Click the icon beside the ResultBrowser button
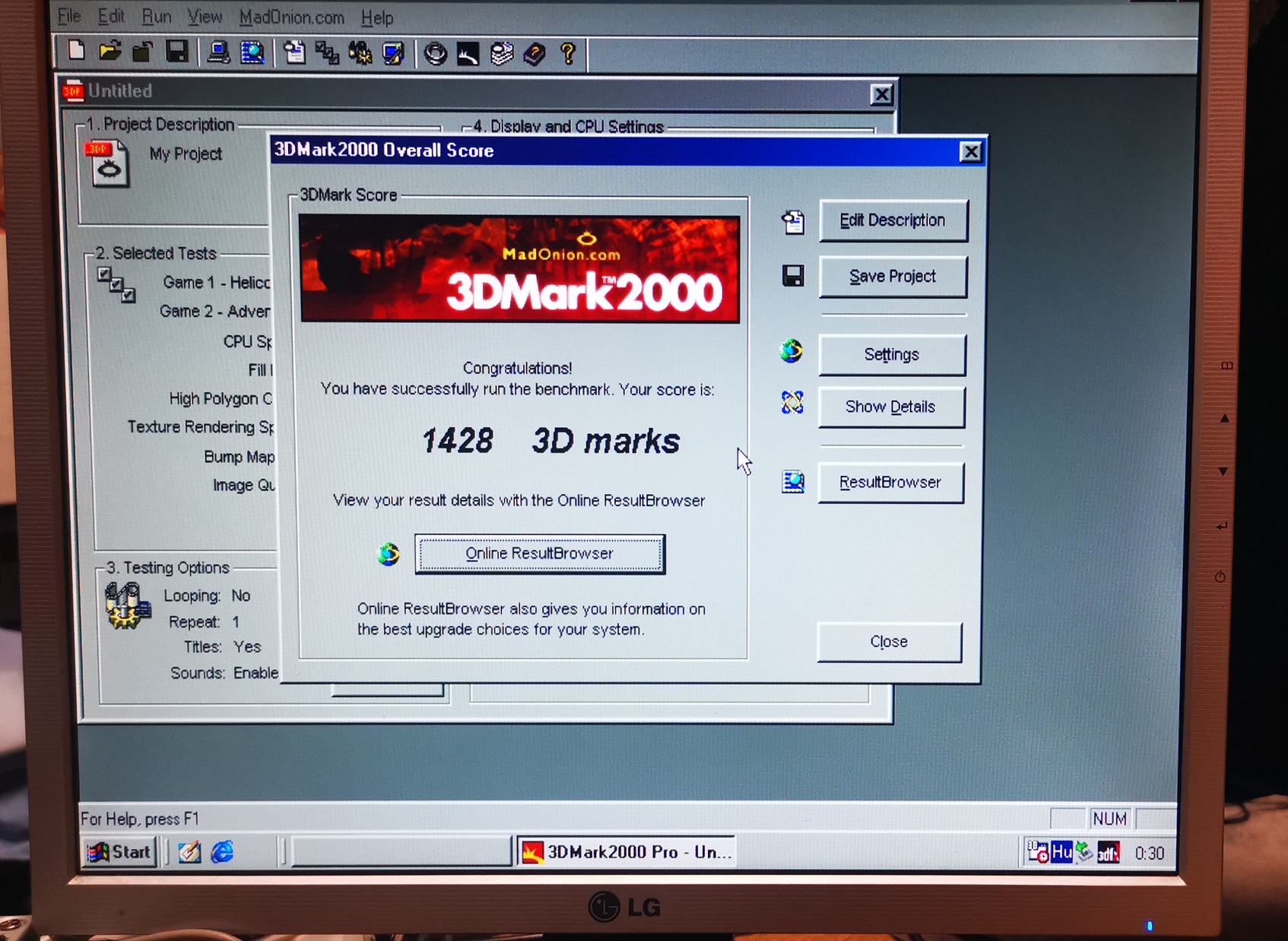This screenshot has width=1288, height=941. tap(793, 482)
